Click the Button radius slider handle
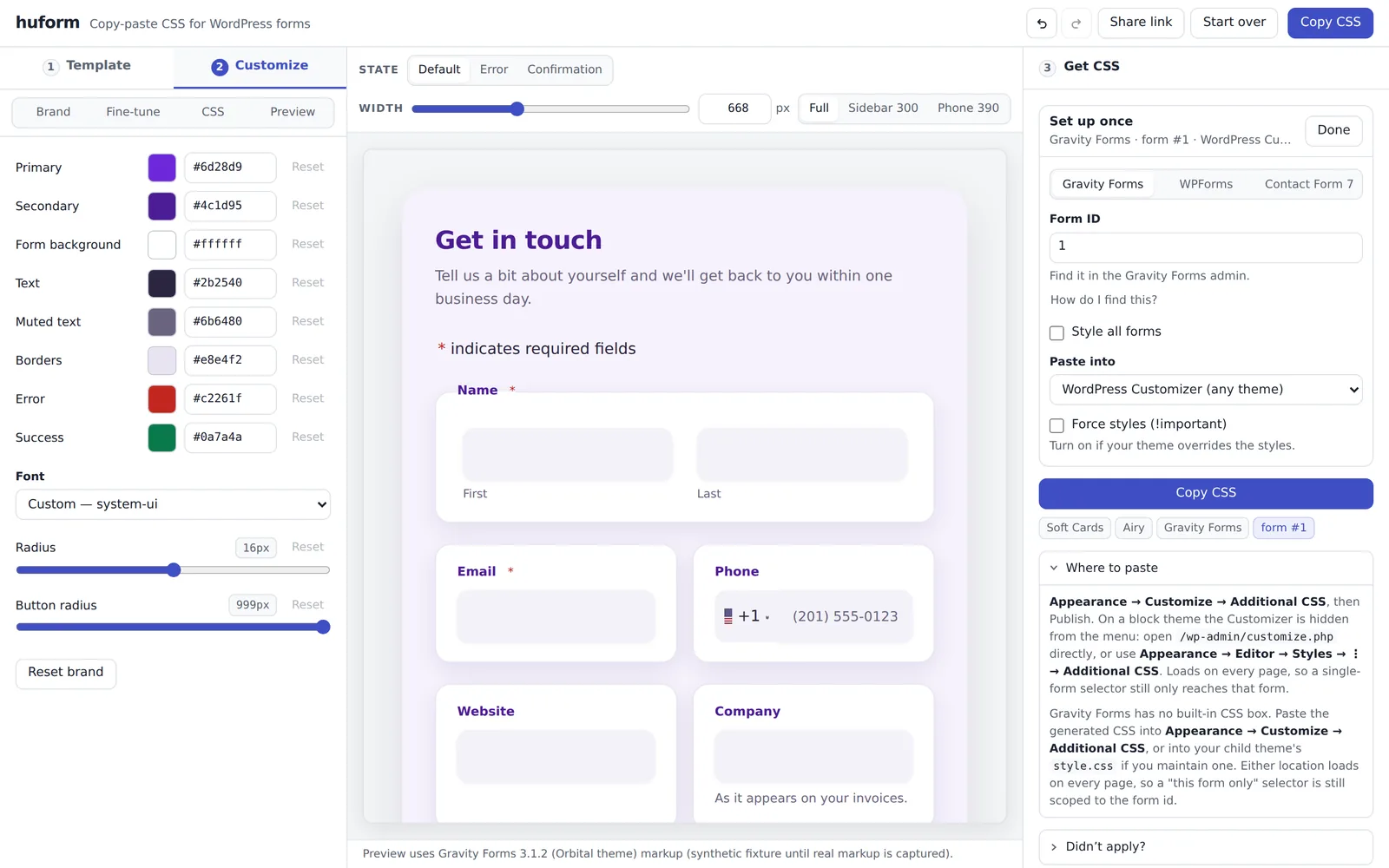1389x868 pixels. [323, 628]
